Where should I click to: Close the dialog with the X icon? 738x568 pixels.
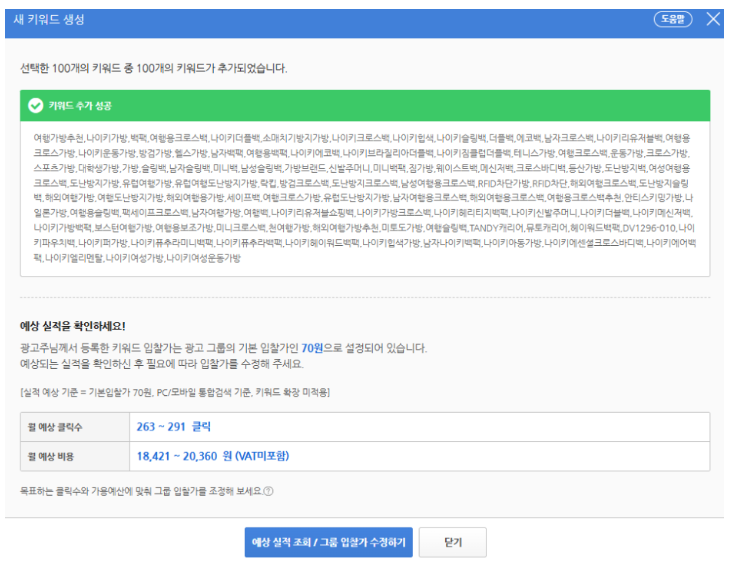click(x=712, y=19)
